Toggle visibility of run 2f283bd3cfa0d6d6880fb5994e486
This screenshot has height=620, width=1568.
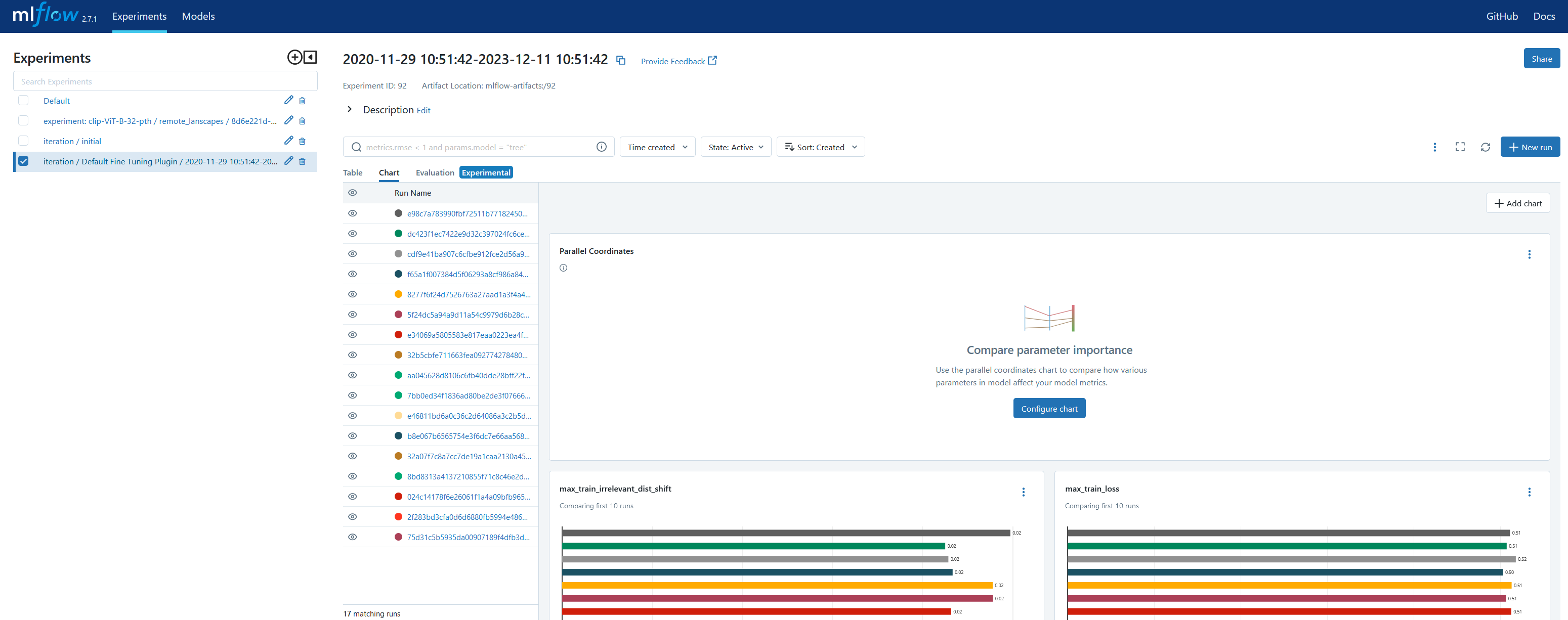353,516
